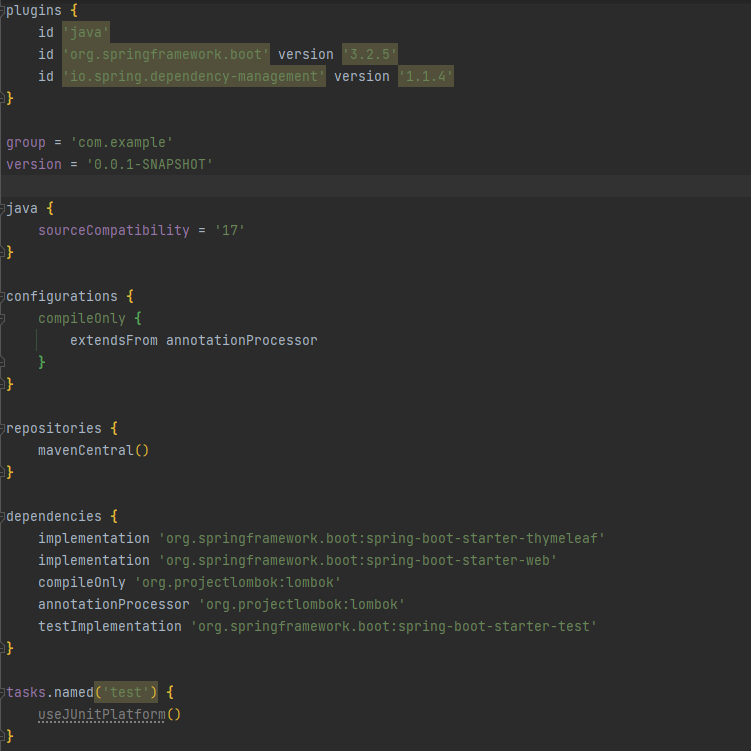Click the 'extendsFrom' call
751x751 pixels.
[114, 341]
